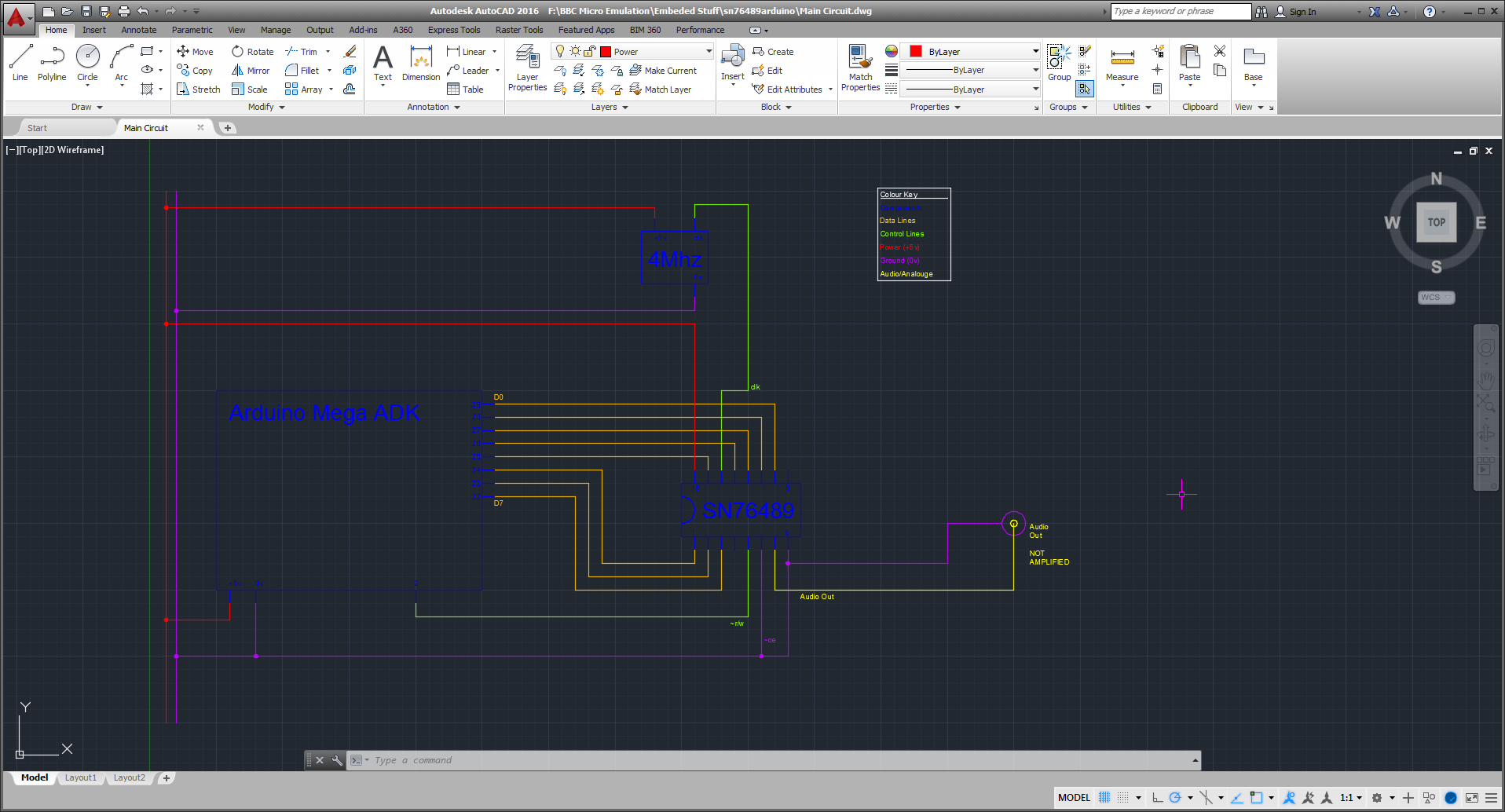This screenshot has height=812, width=1505.
Task: Click Match Properties brush
Action: tap(860, 68)
